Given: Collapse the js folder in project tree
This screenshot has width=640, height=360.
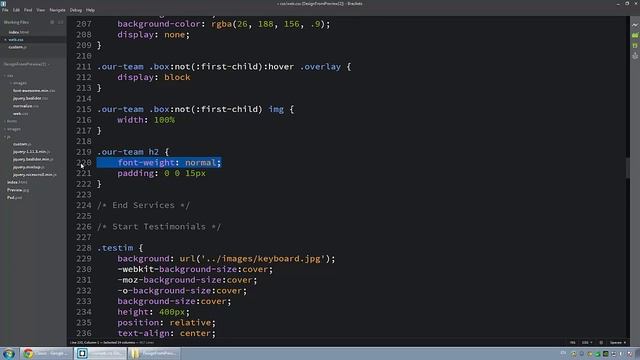Looking at the screenshot, I should (7, 137).
